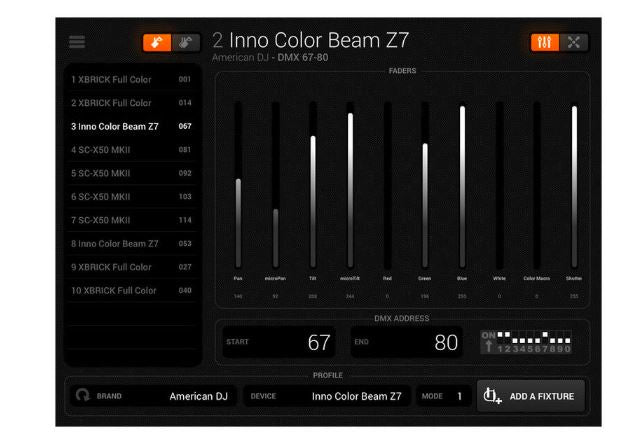Toggle the DIP switch ON display
The image size is (643, 441).
(526, 342)
